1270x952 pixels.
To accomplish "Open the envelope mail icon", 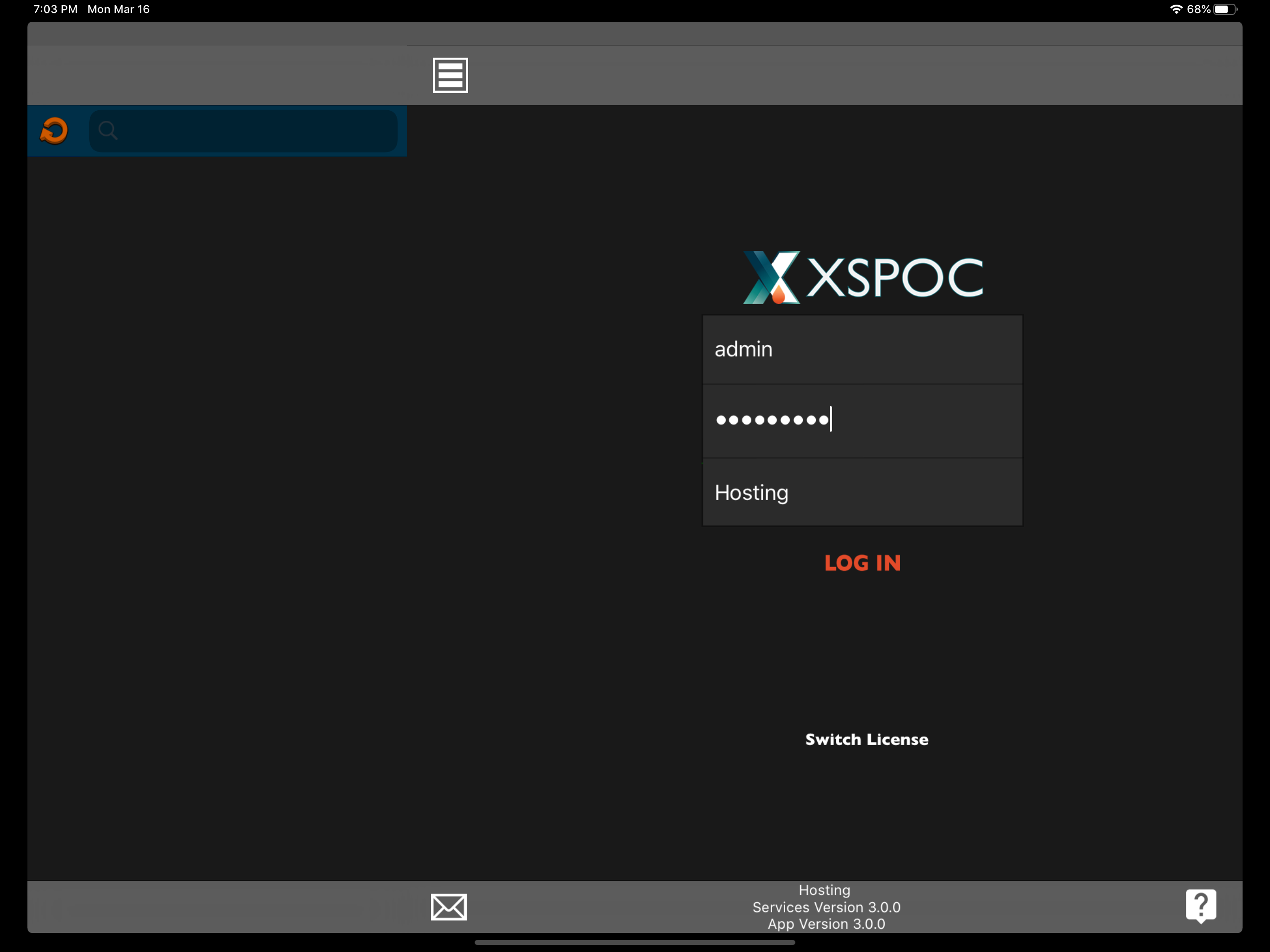I will (449, 906).
